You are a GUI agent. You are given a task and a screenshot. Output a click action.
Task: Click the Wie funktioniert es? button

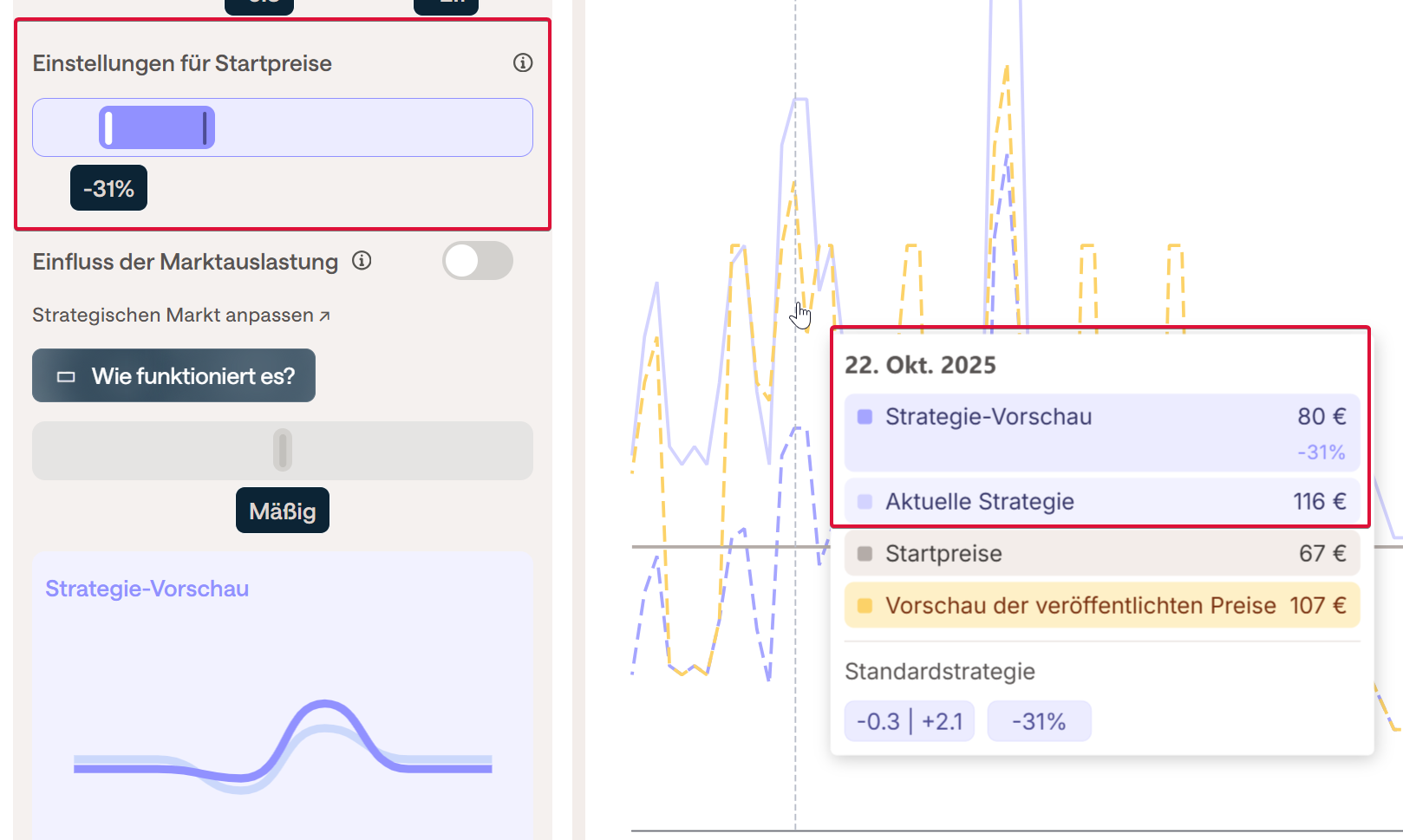point(173,375)
